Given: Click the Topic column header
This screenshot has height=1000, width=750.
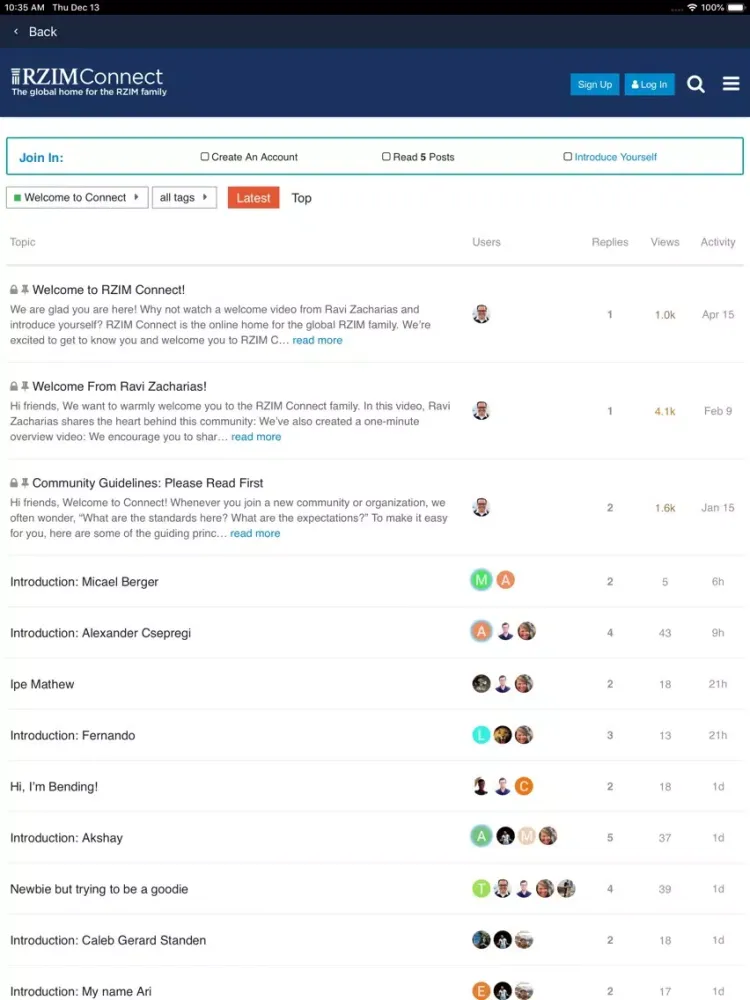Looking at the screenshot, I should click(x=22, y=242).
